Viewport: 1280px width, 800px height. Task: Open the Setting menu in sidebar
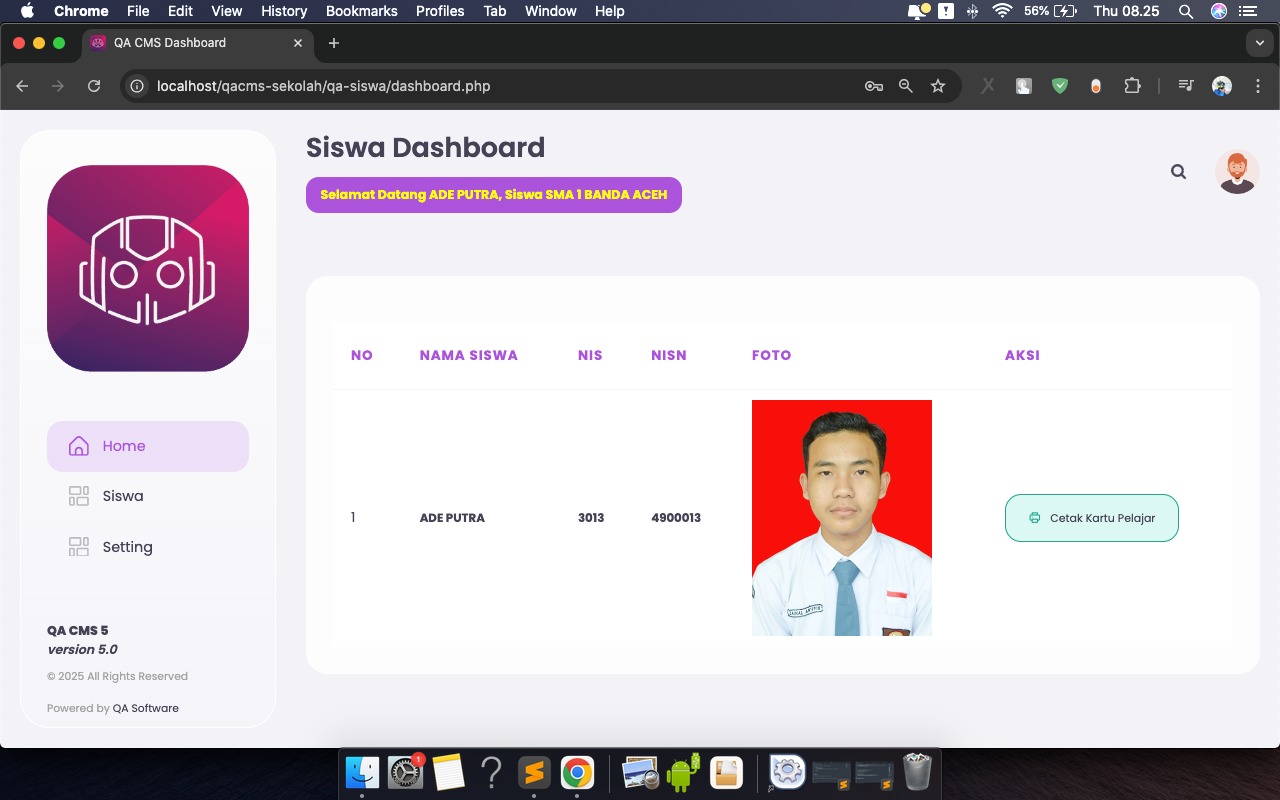click(x=127, y=547)
